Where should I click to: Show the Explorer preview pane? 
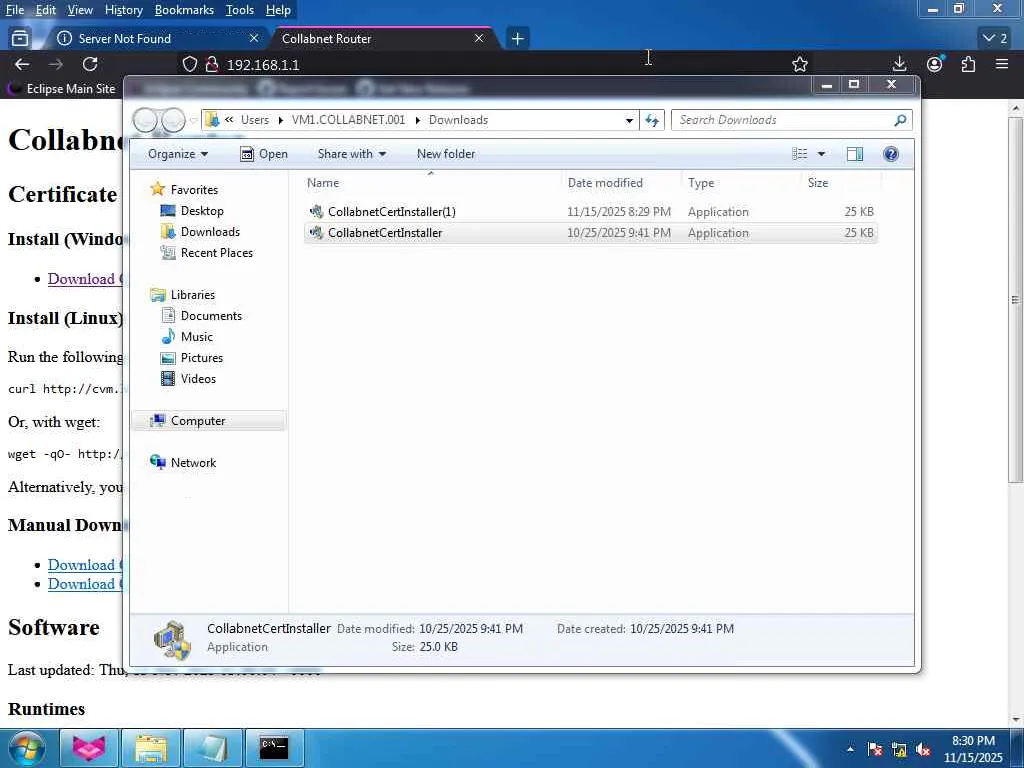click(x=854, y=154)
